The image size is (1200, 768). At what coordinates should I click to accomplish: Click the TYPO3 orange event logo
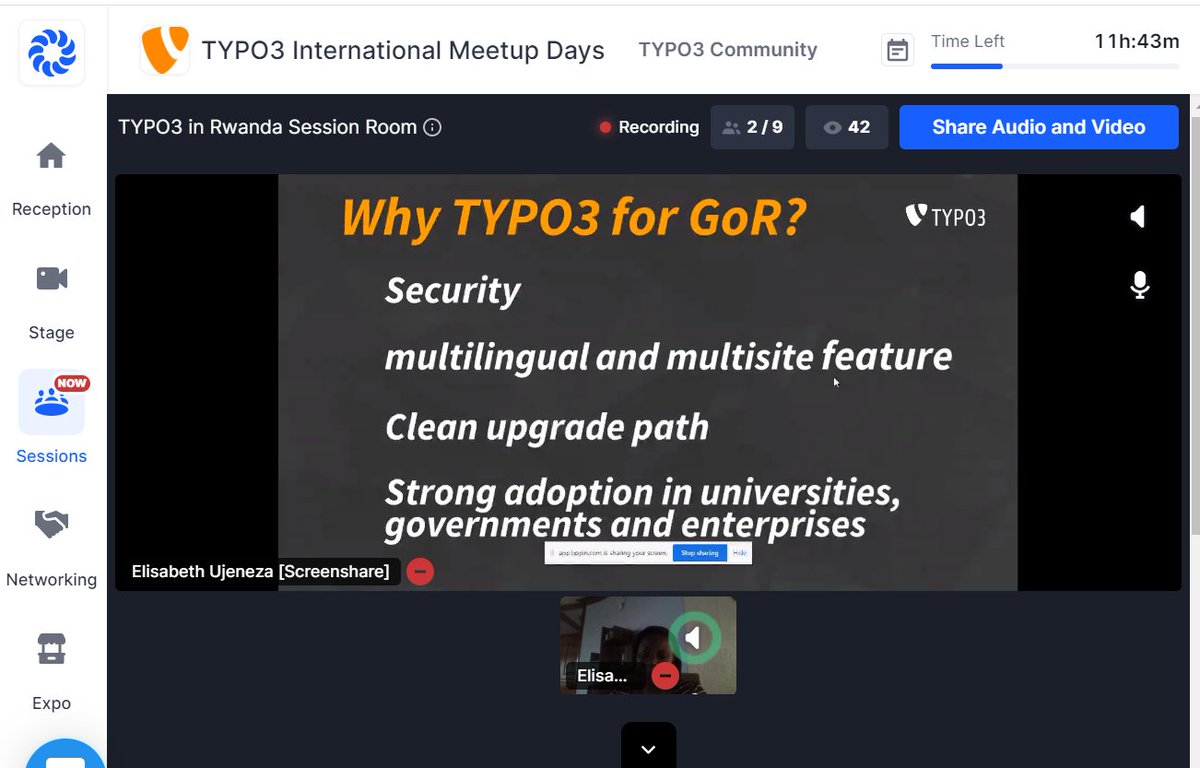coord(165,50)
